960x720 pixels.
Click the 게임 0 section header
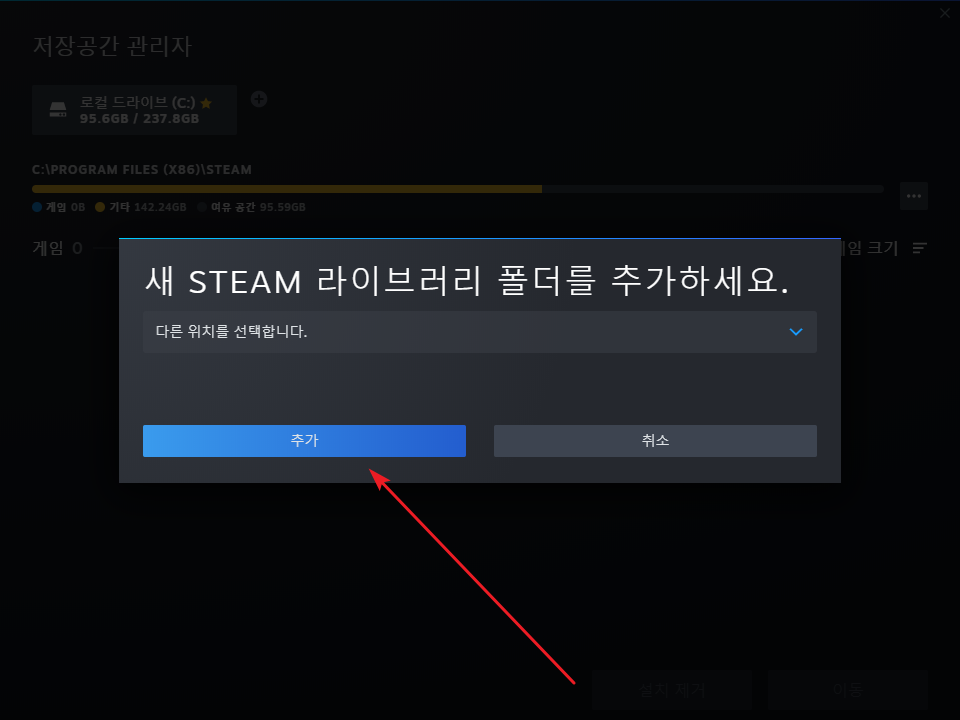(58, 248)
